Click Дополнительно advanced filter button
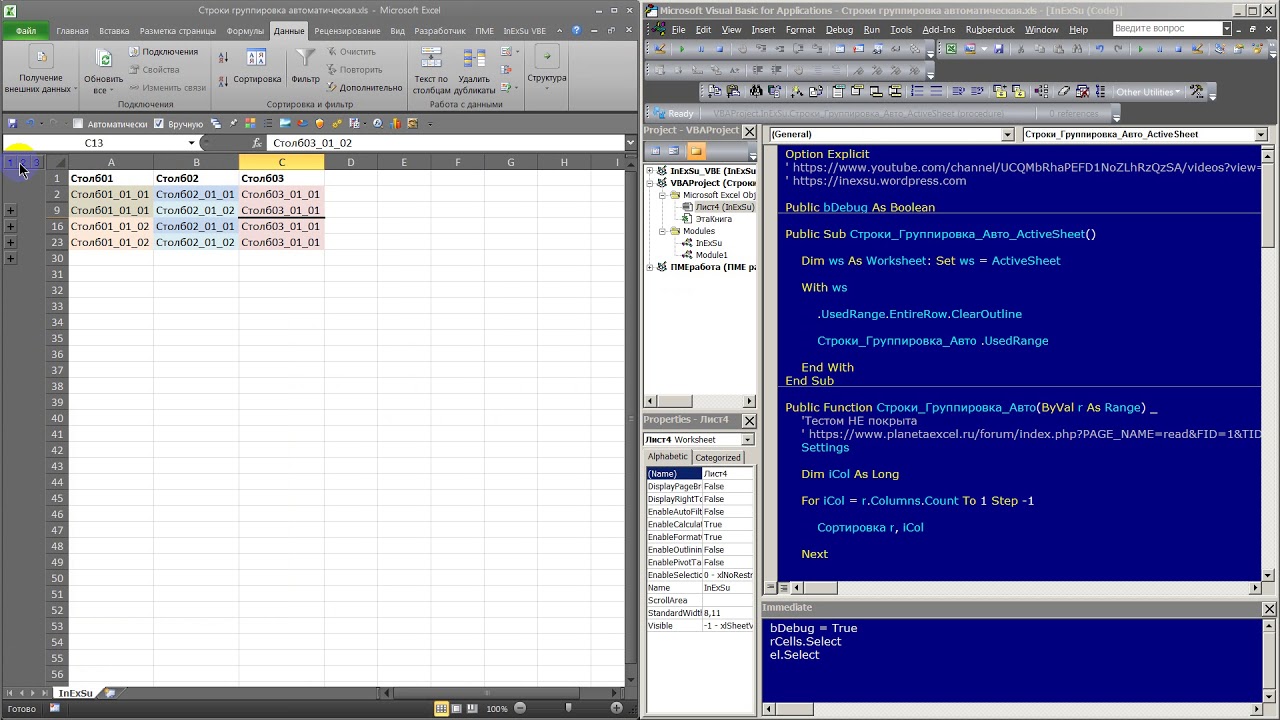The height and width of the screenshot is (720, 1280). [x=365, y=88]
